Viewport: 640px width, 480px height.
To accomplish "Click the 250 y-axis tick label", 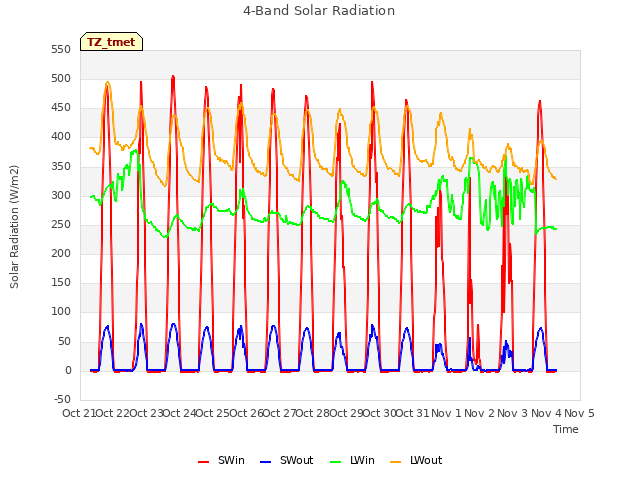I will [61, 224].
